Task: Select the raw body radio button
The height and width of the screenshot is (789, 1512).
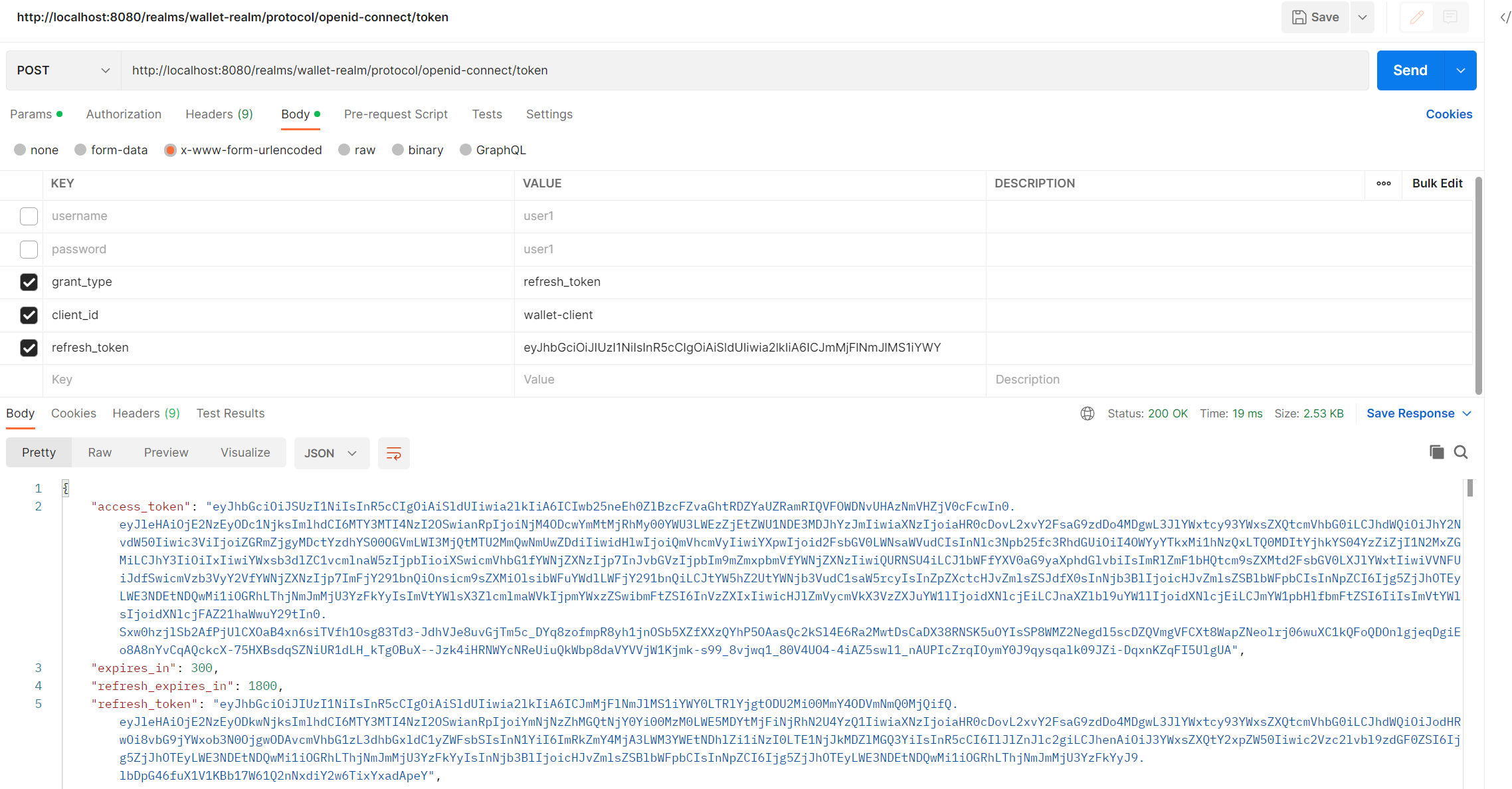Action: point(344,150)
